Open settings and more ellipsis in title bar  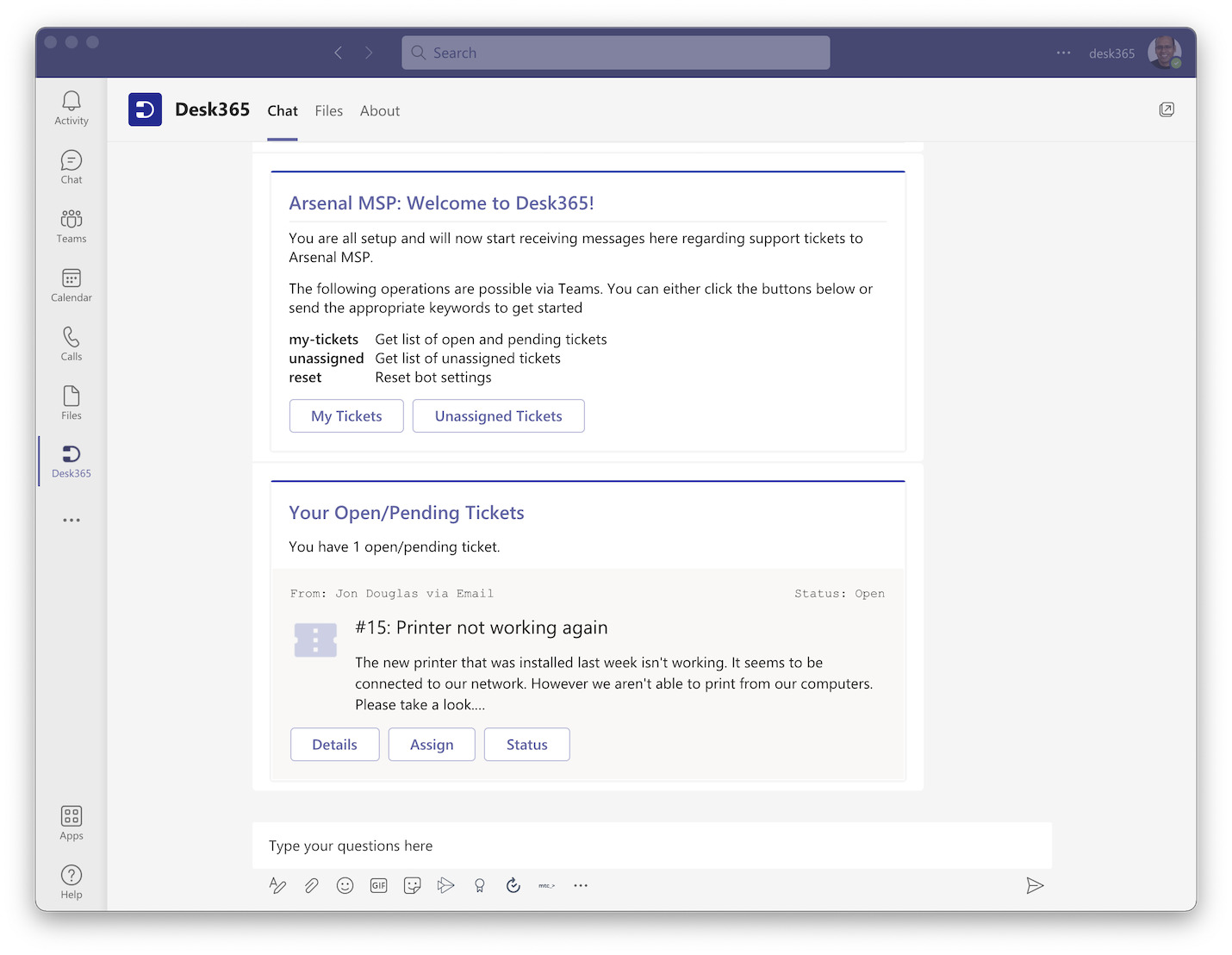(1064, 53)
